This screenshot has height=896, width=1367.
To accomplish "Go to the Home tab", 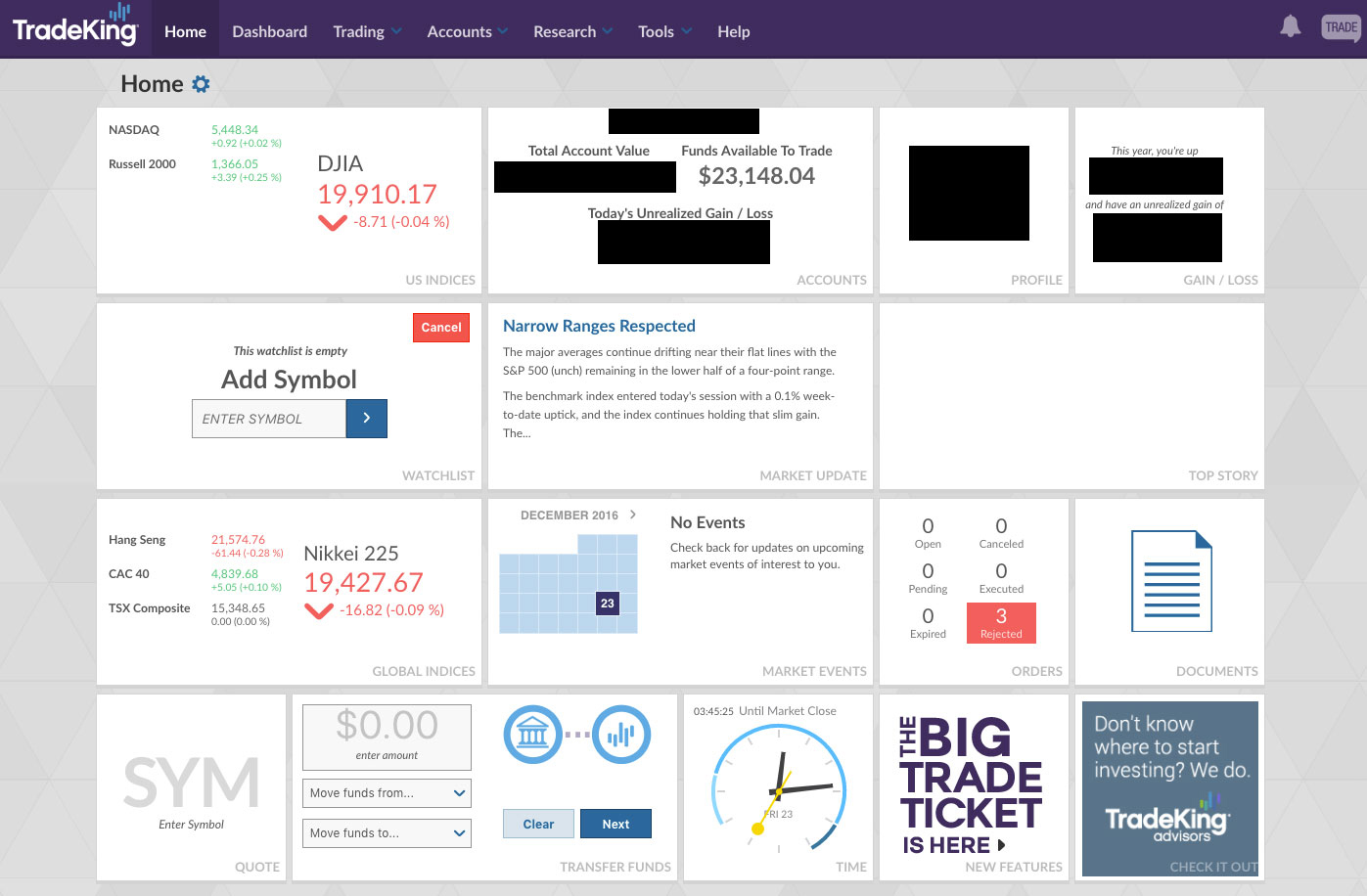I will click(x=185, y=31).
